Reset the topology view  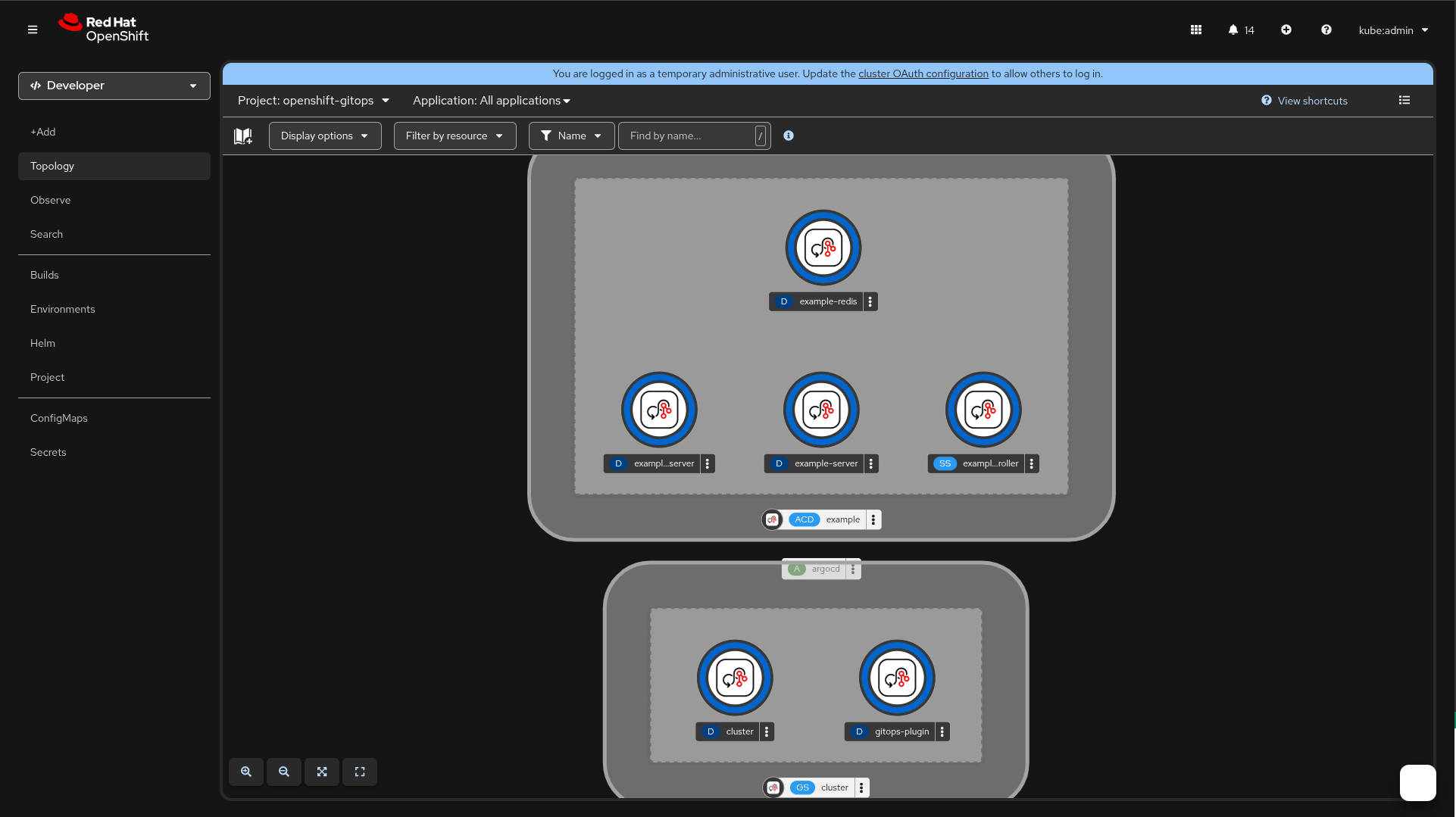tap(360, 772)
